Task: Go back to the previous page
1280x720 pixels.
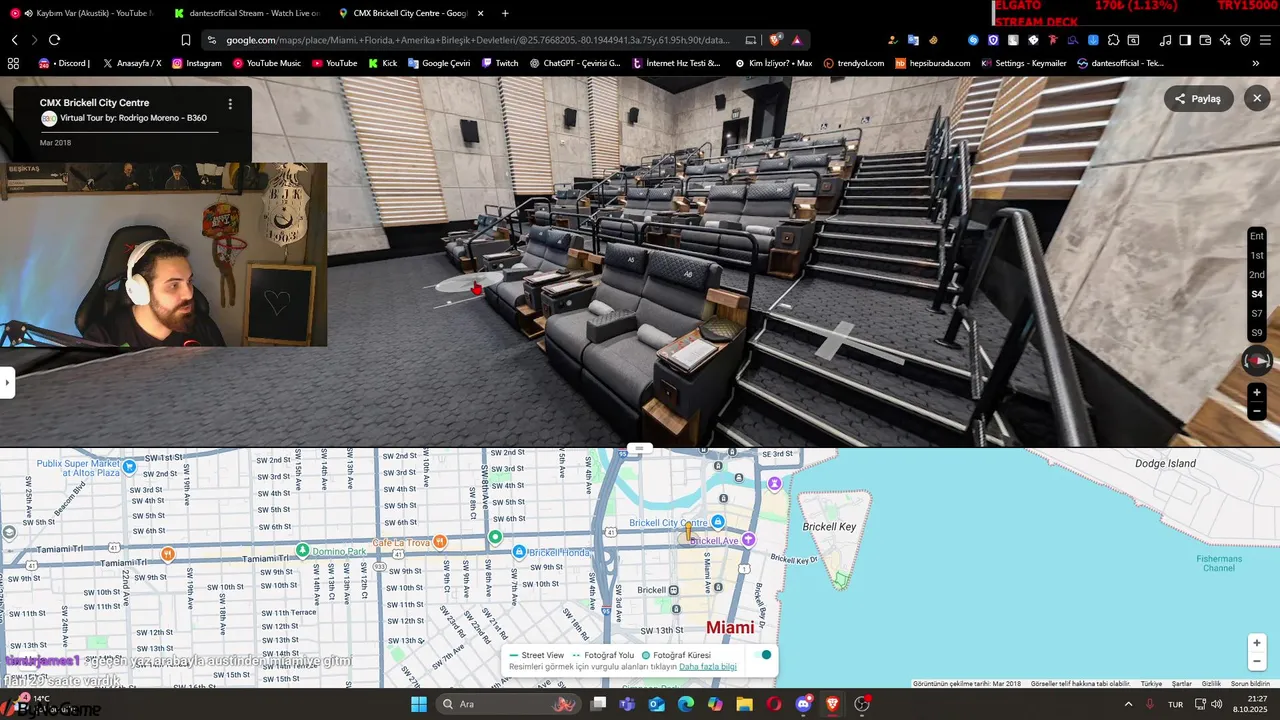Action: (14, 40)
